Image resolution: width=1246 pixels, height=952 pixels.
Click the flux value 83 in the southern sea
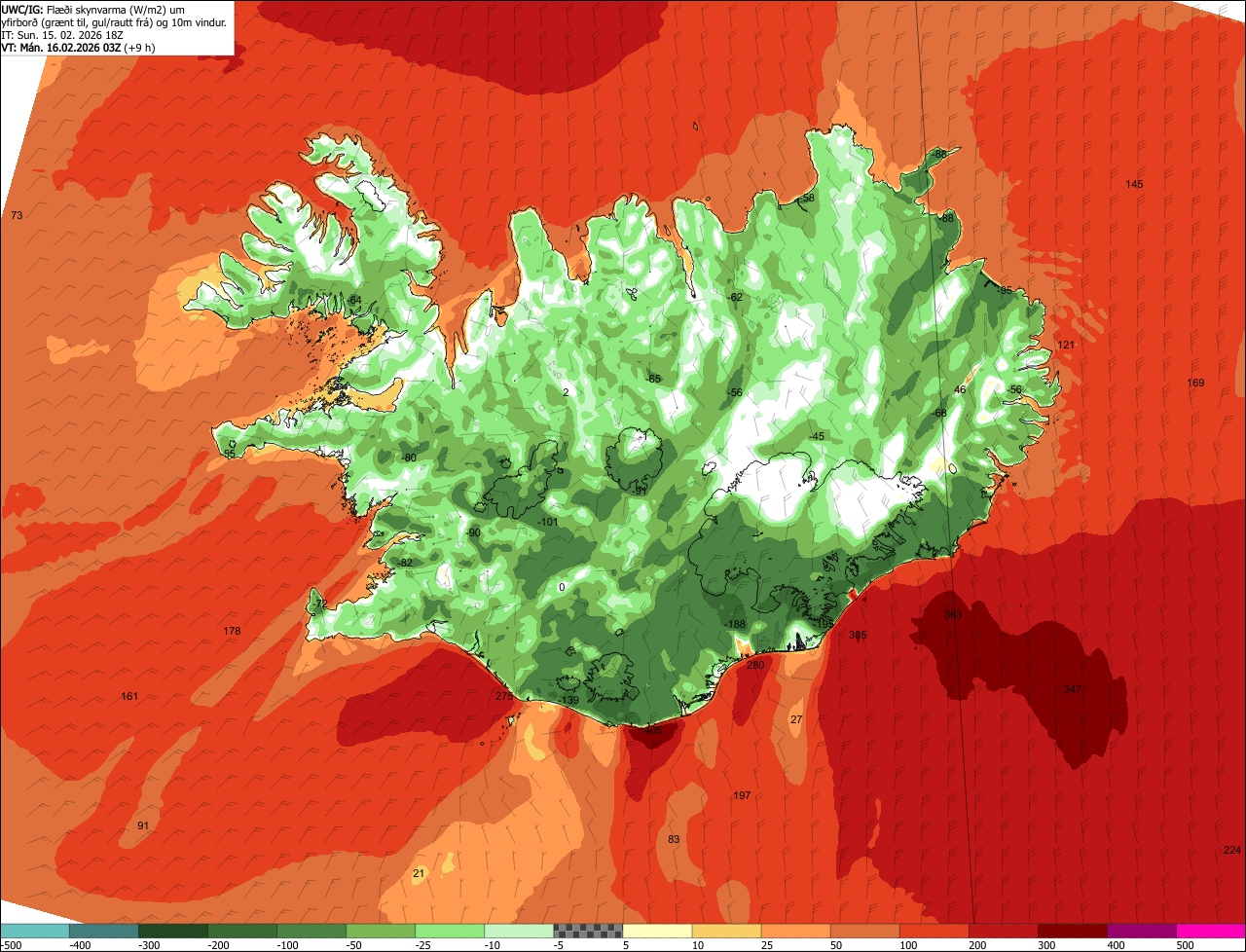(x=674, y=840)
